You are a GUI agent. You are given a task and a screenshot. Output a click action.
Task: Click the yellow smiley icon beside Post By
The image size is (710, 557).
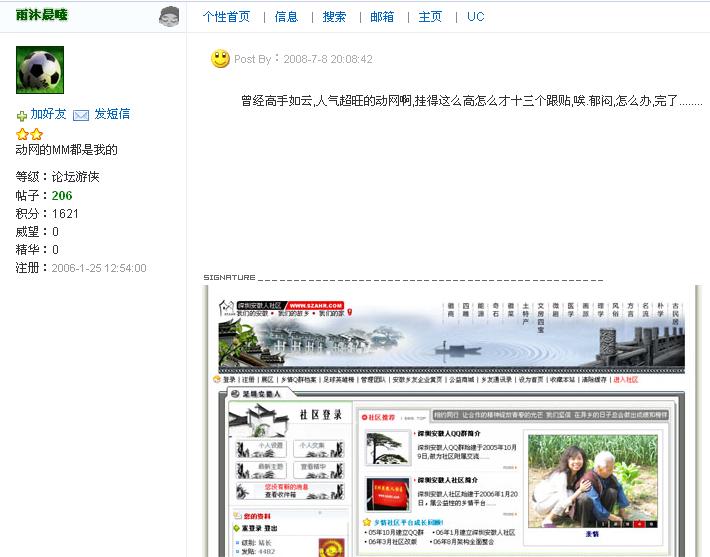220,59
